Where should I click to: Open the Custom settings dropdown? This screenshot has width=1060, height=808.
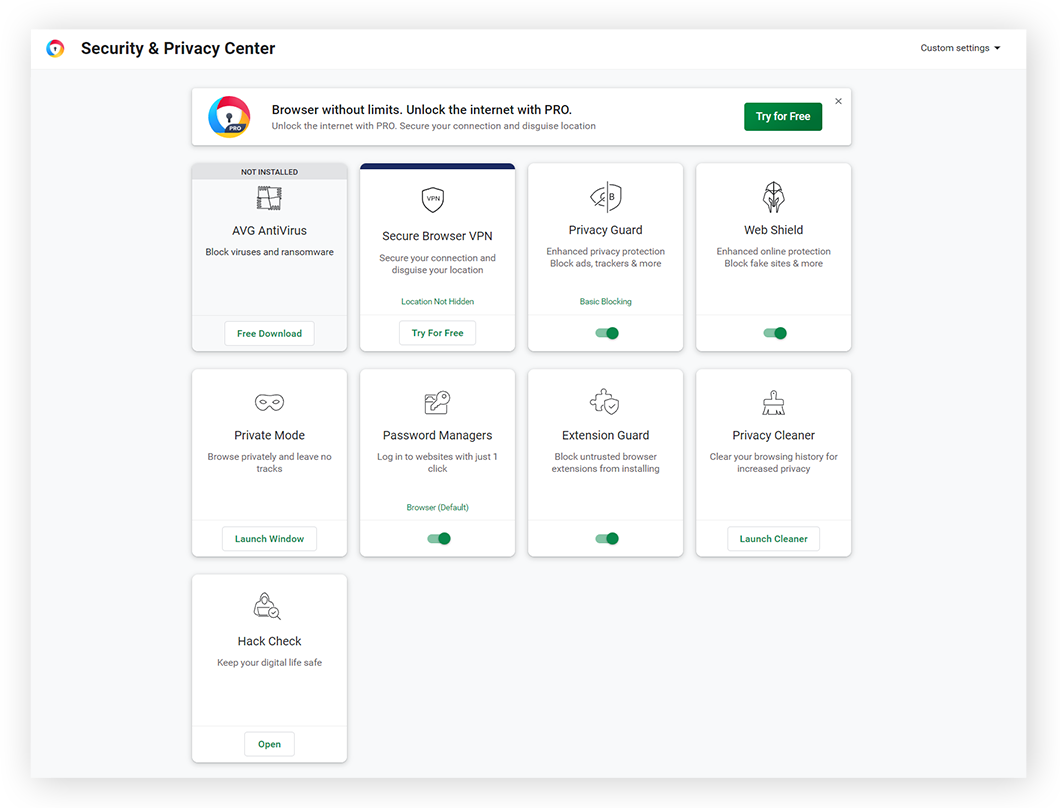tap(958, 47)
